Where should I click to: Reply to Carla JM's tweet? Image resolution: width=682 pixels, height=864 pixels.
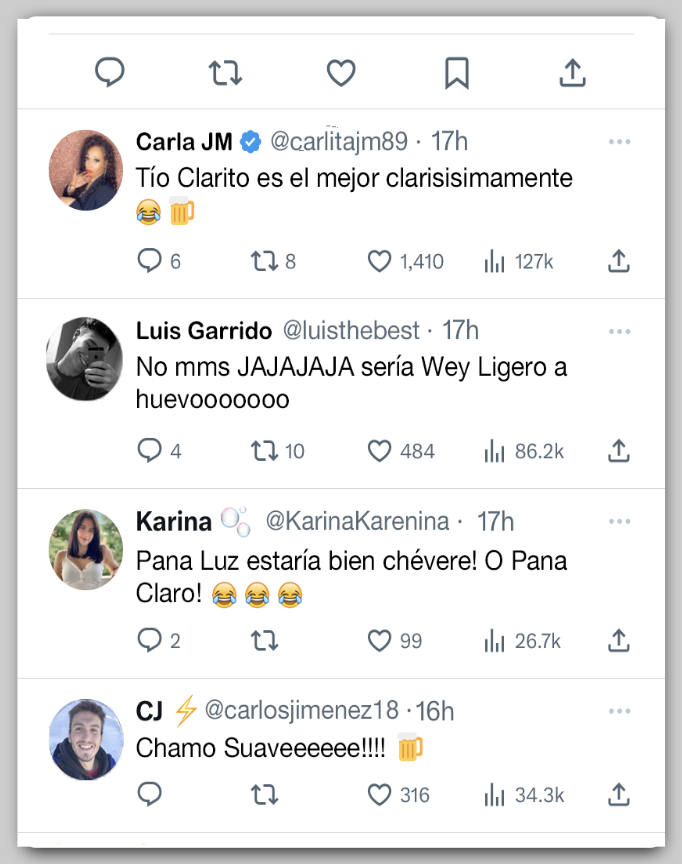149,261
